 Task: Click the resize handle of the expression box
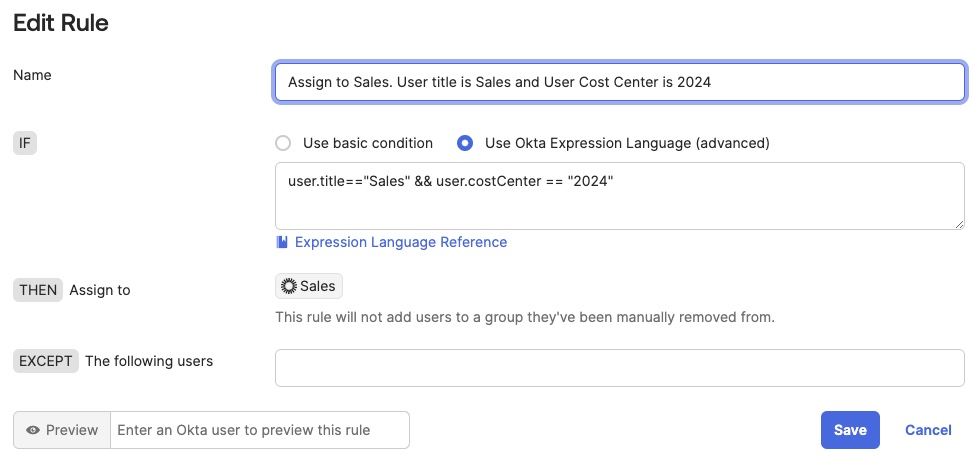click(x=959, y=224)
